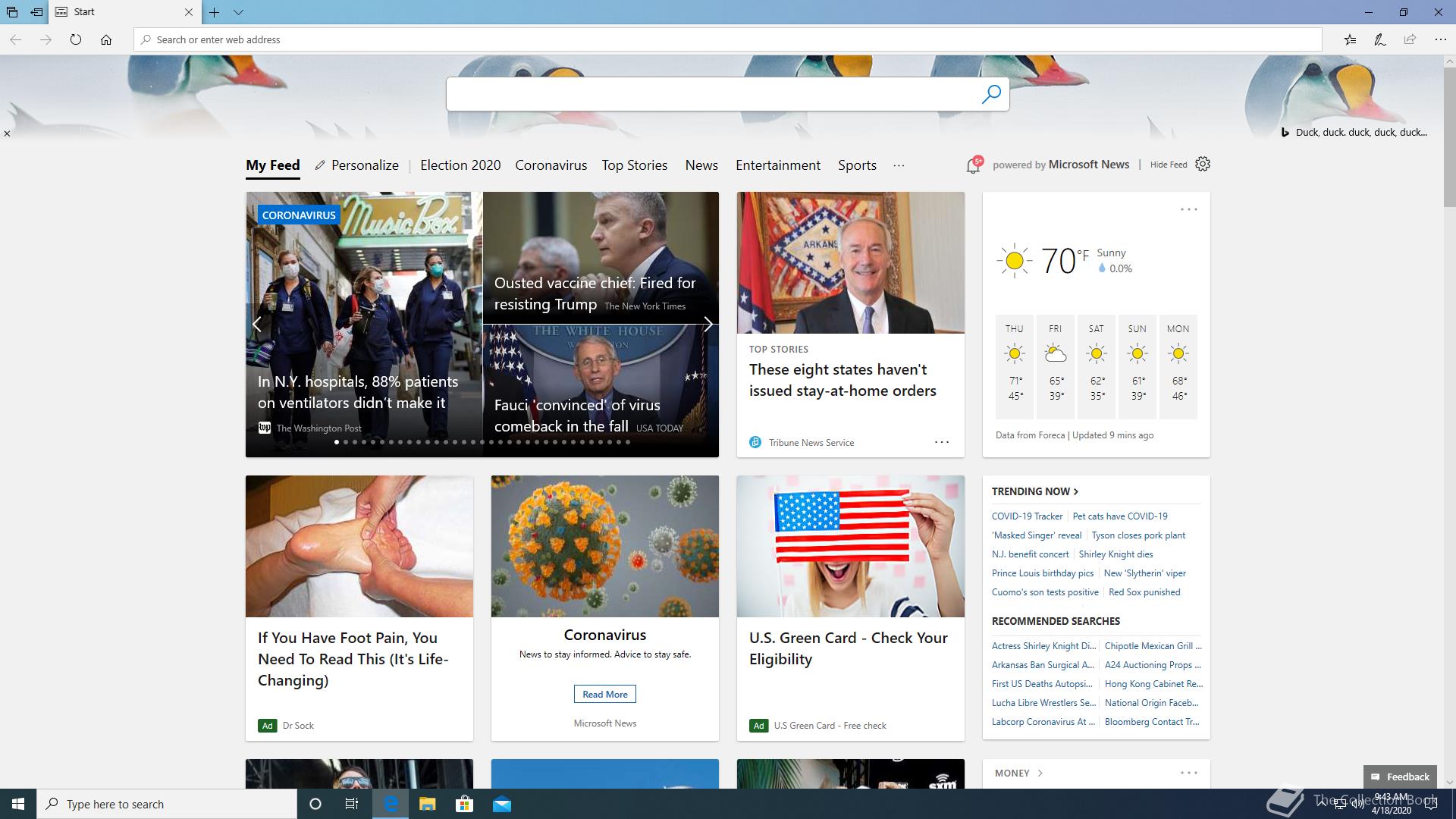This screenshot has width=1456, height=819.
Task: Click Personalize feed option
Action: [357, 165]
